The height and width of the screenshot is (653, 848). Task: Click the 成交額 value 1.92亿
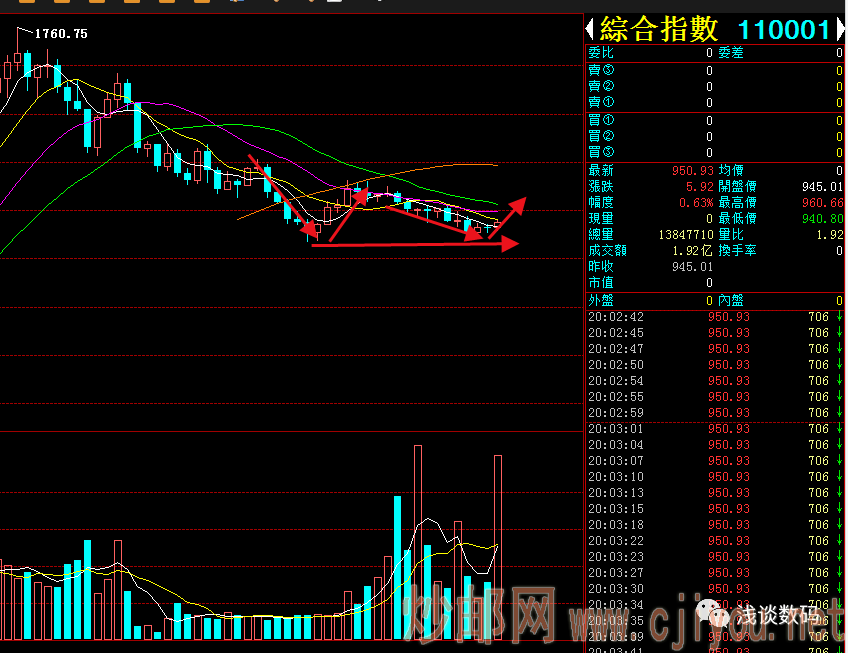[693, 251]
